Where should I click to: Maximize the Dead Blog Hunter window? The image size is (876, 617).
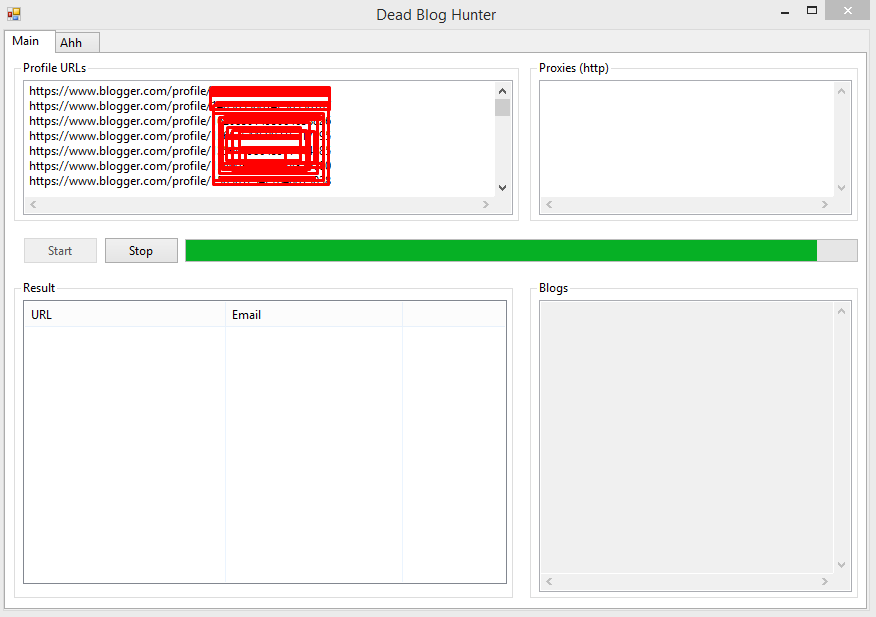coord(812,11)
